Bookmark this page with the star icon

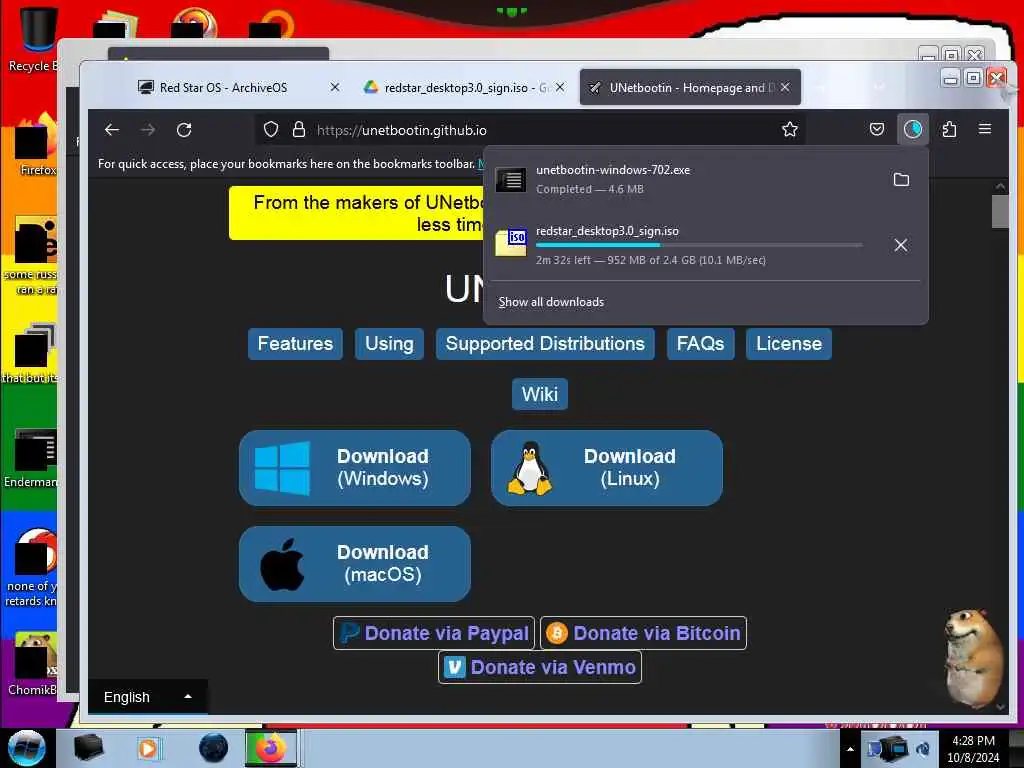coord(790,130)
